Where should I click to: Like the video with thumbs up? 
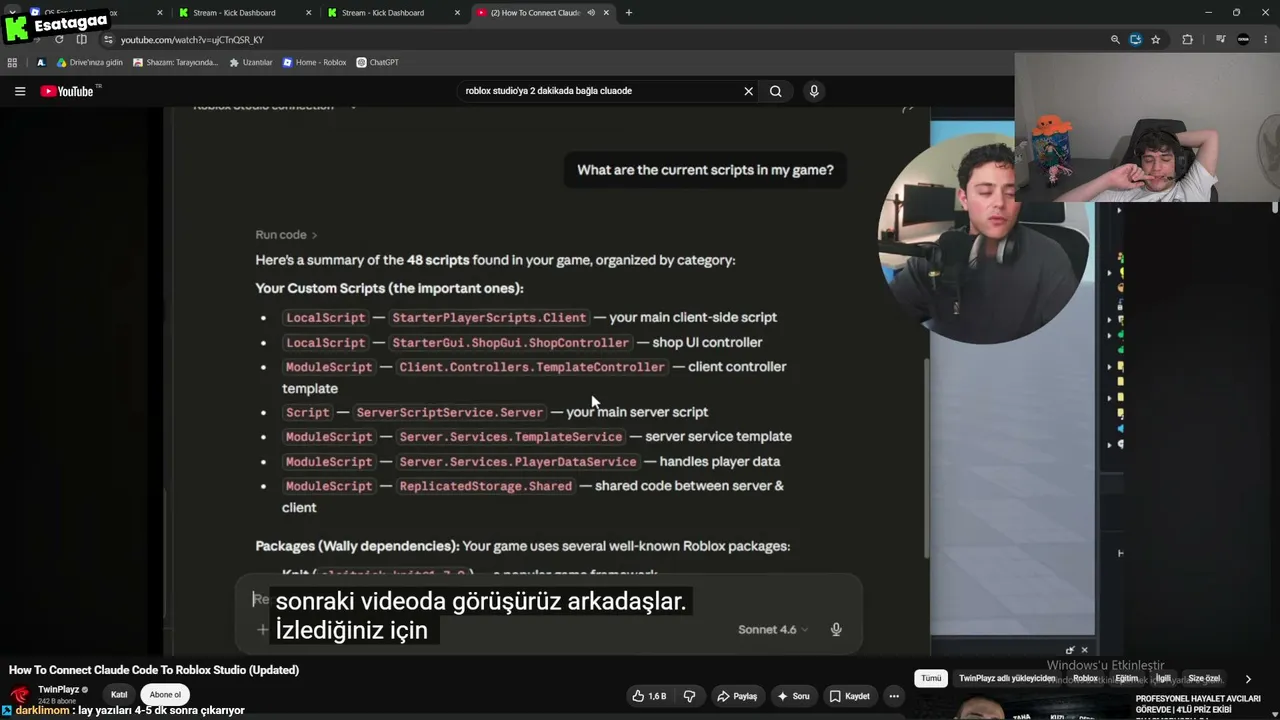649,696
